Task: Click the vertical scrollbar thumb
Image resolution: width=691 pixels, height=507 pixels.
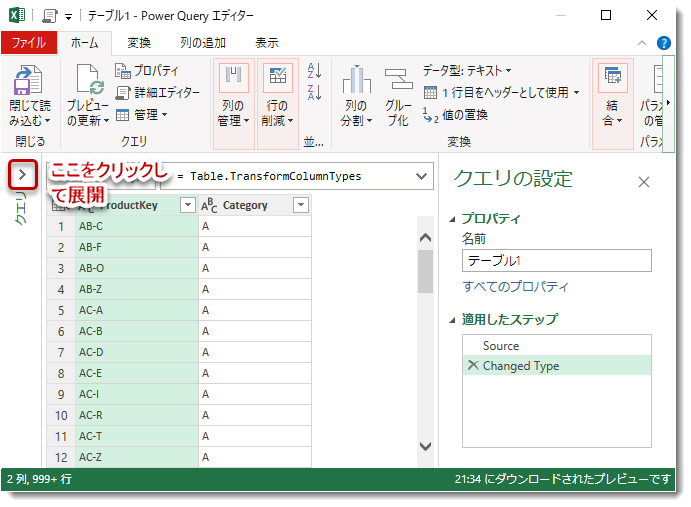Action: (x=425, y=272)
